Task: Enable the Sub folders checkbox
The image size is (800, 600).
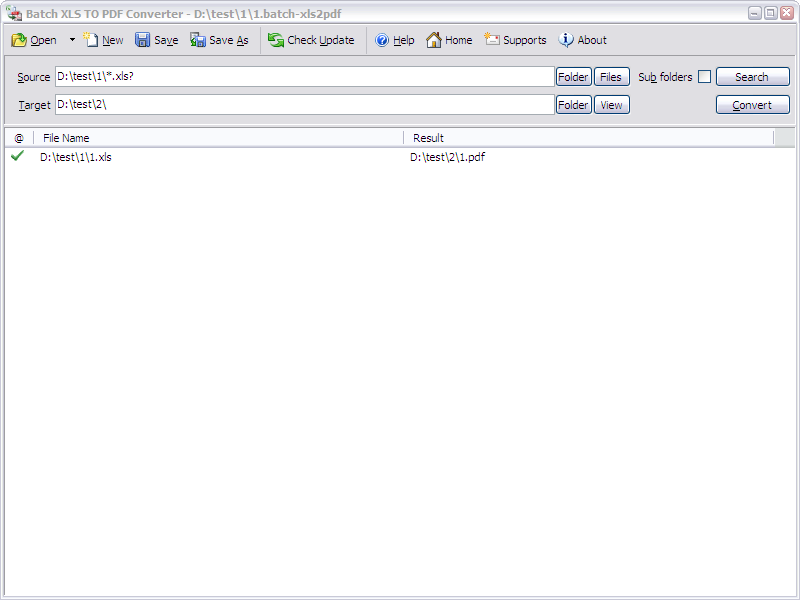Action: (705, 76)
